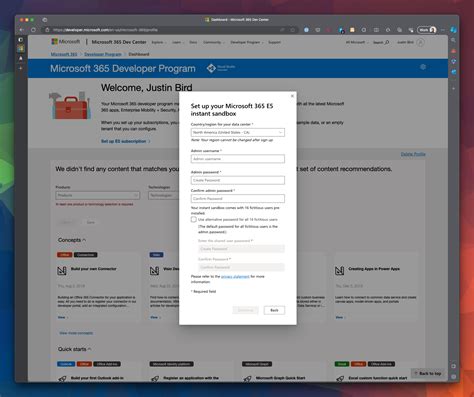474x397 pixels.
Task: Open the Docs menu item
Action: (193, 42)
